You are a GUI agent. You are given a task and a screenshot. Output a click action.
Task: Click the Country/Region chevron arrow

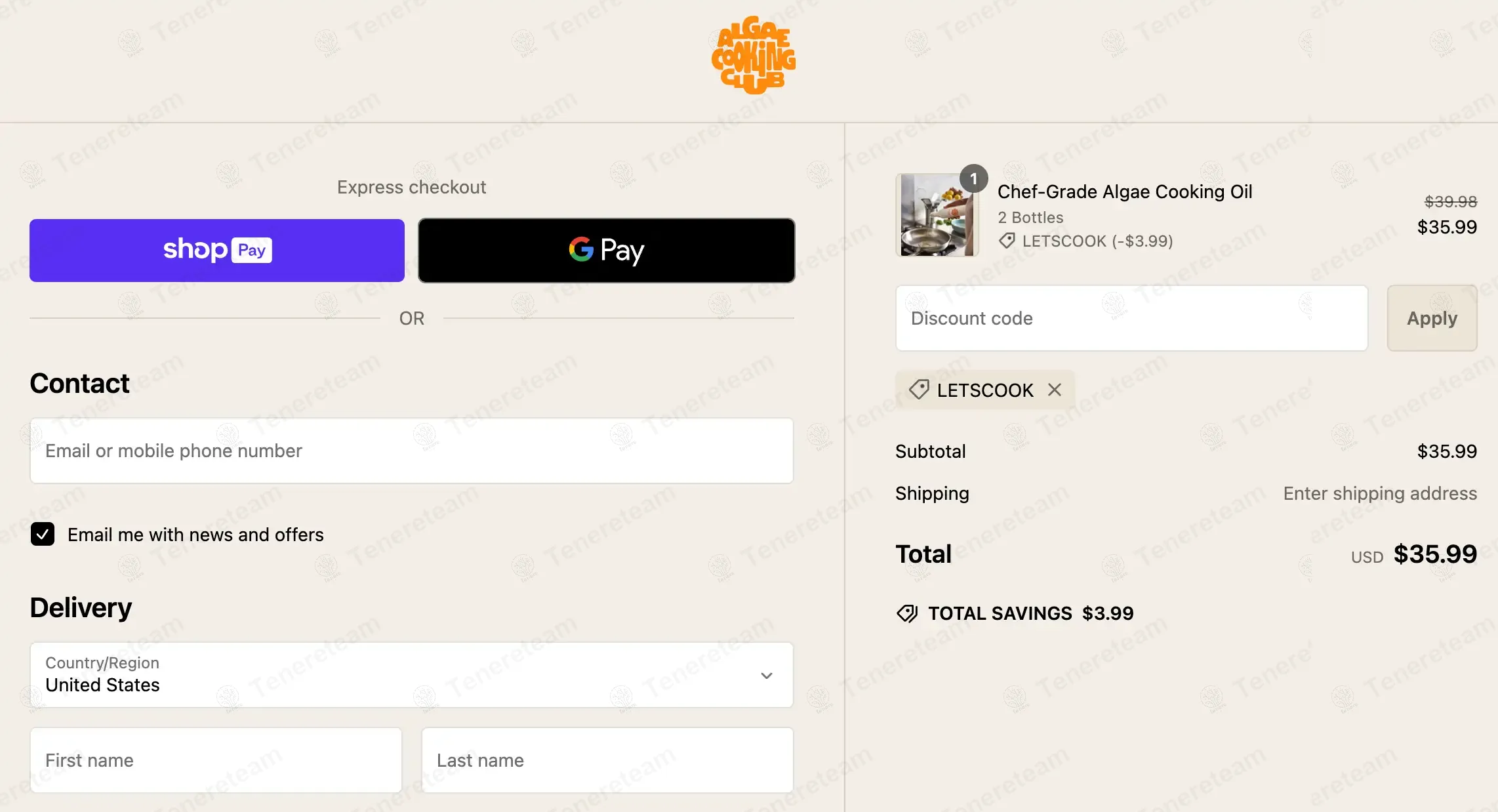(x=766, y=675)
